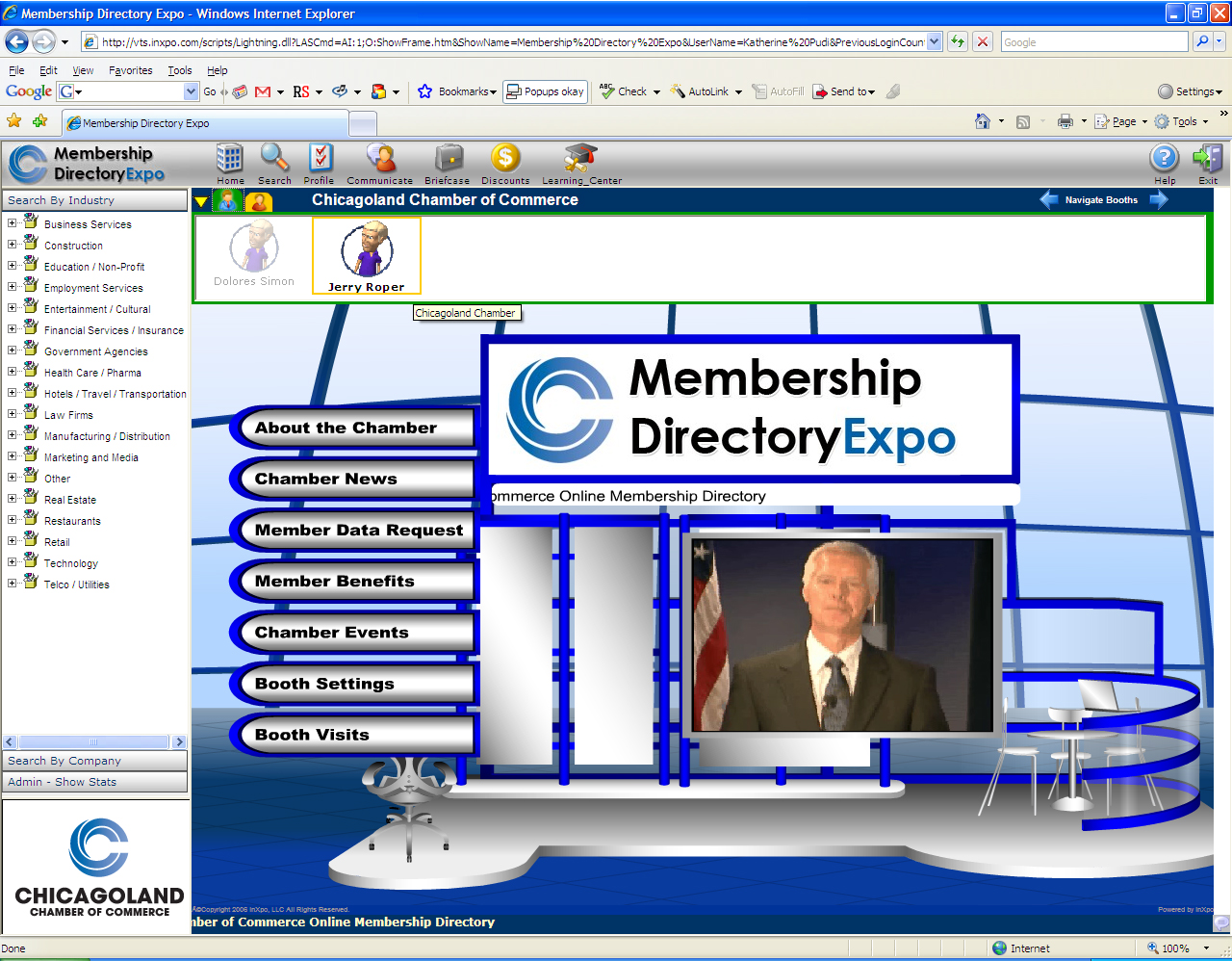Navigate to the previous booth arrow
The height and width of the screenshot is (961, 1232).
point(1049,199)
